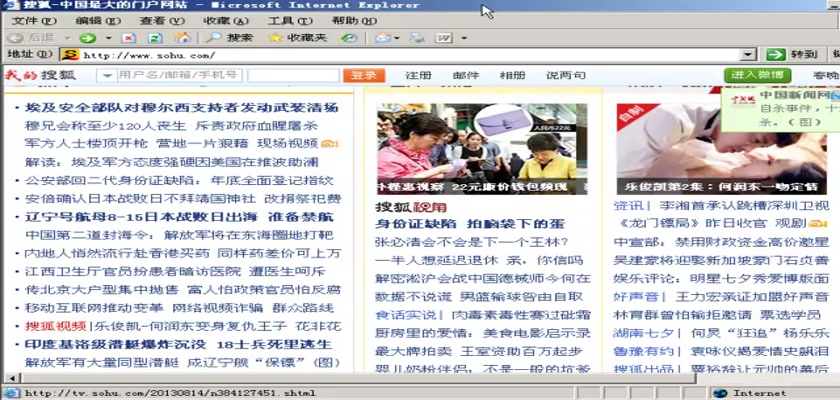The width and height of the screenshot is (840, 400).
Task: Click the Forward green arrow button
Action: [x=87, y=38]
